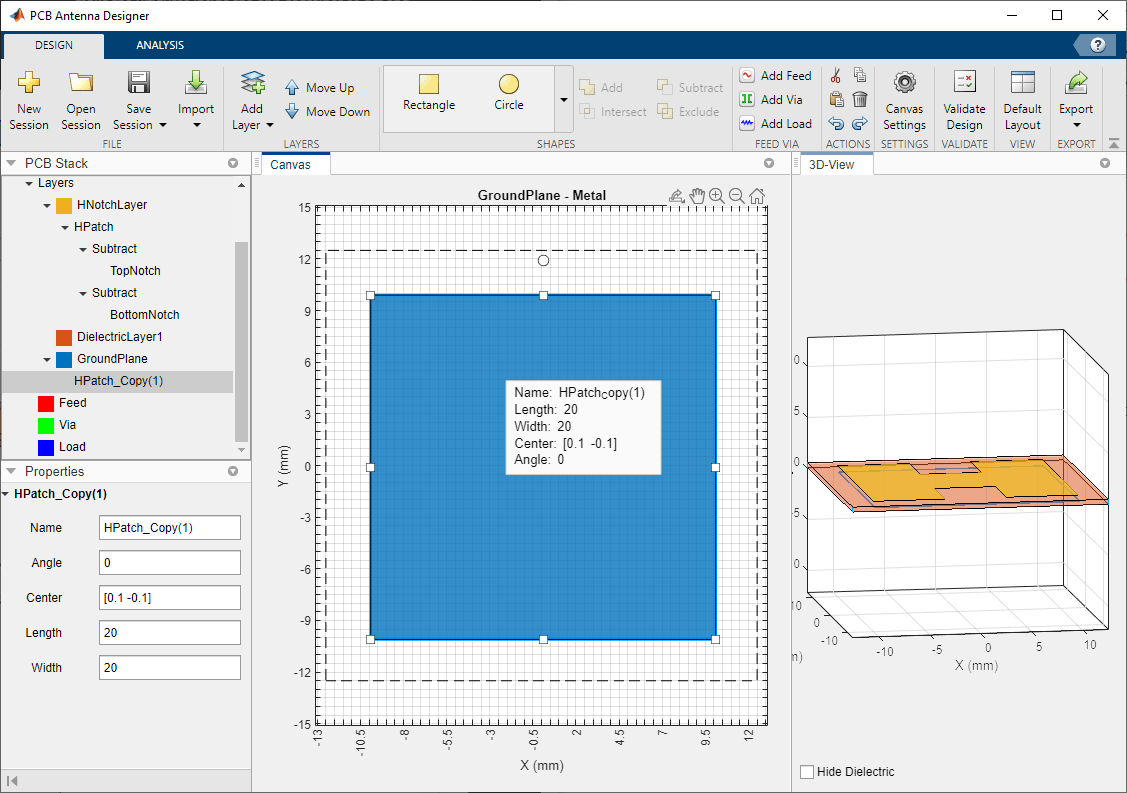
Task: Open the help question mark
Action: pos(1097,45)
